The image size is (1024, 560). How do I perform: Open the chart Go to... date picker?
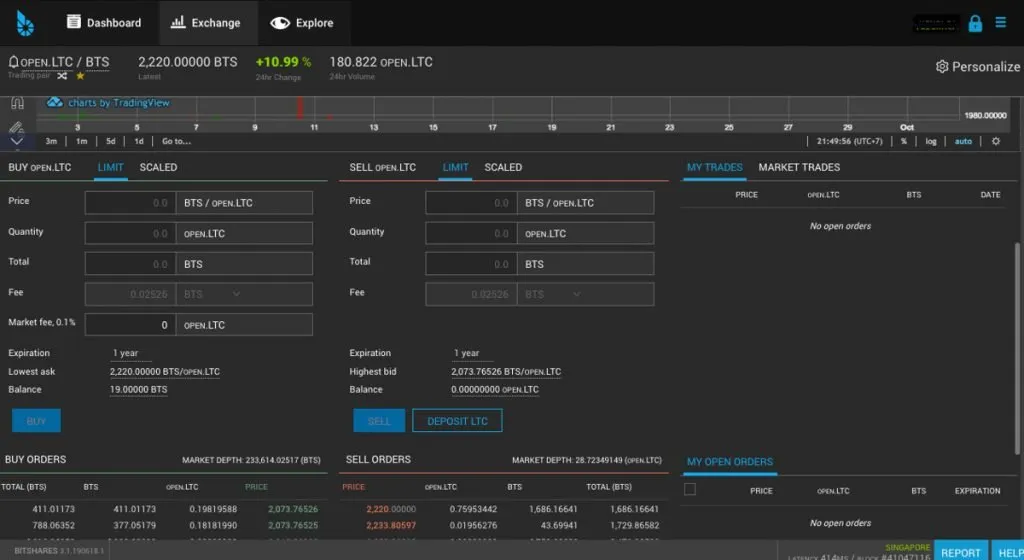(176, 141)
